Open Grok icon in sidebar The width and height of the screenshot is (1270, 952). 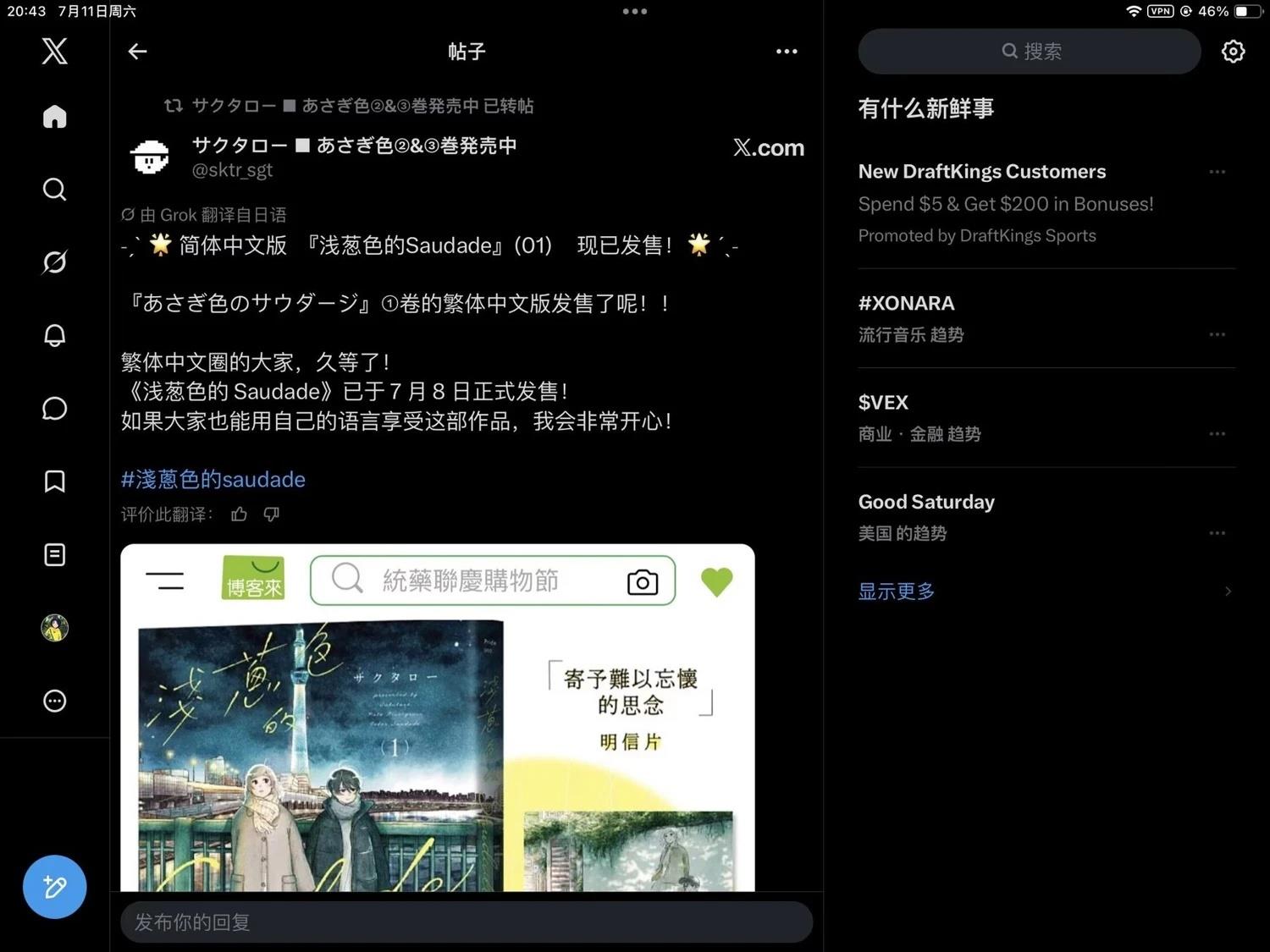click(x=55, y=262)
